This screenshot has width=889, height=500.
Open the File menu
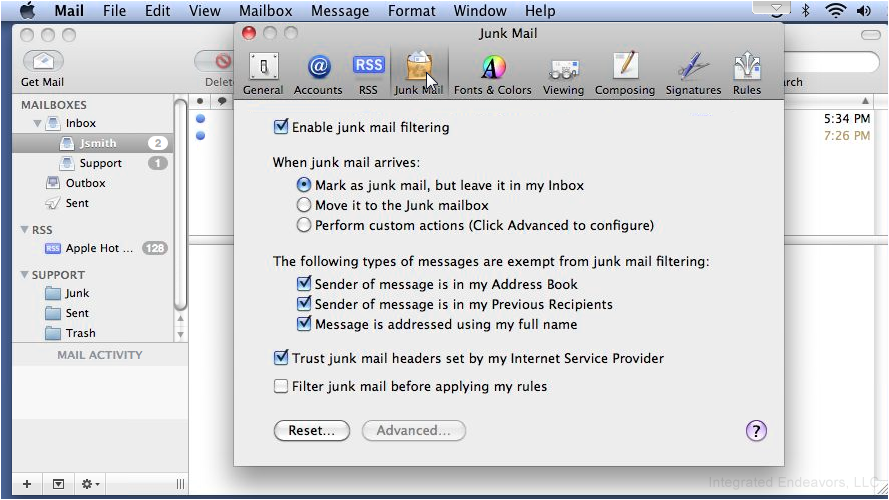(115, 11)
